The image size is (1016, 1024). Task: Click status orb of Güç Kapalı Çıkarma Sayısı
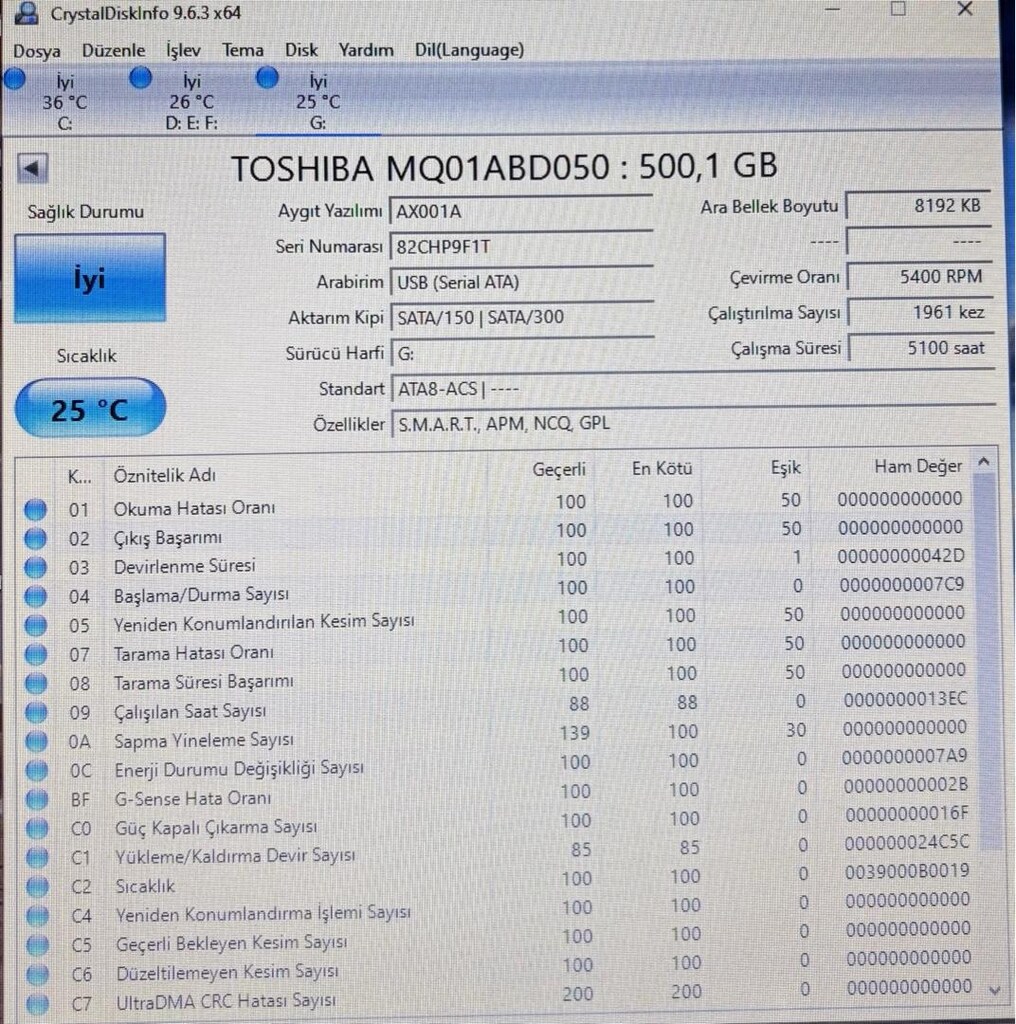coord(37,829)
